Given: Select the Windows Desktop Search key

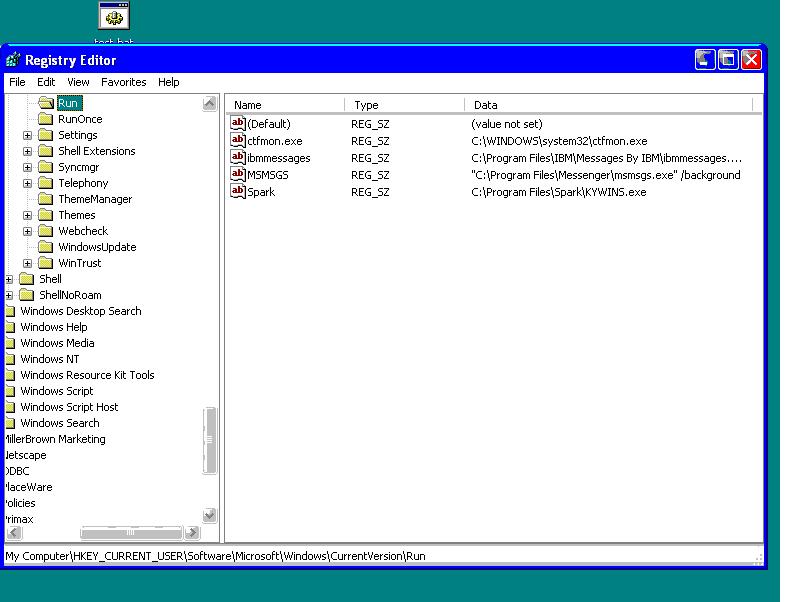Looking at the screenshot, I should click(x=81, y=311).
